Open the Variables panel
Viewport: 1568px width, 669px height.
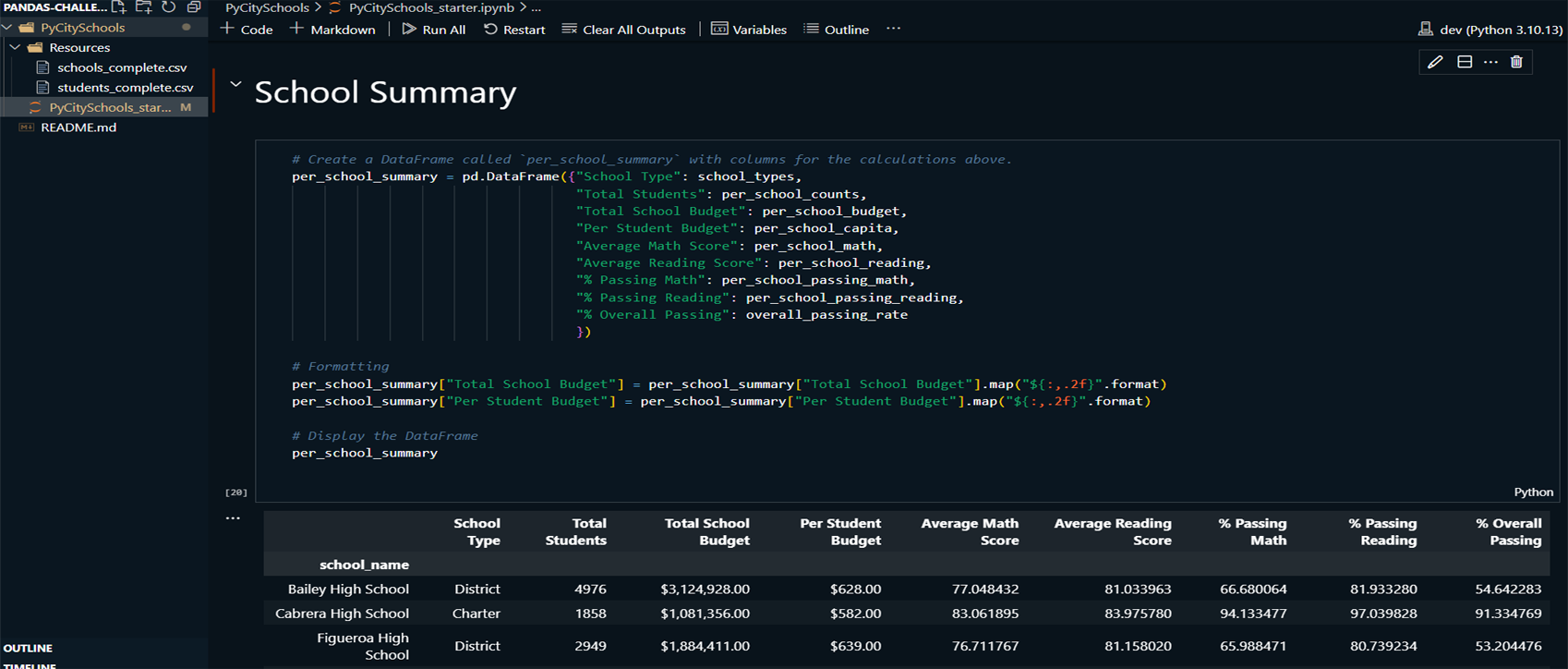(749, 30)
